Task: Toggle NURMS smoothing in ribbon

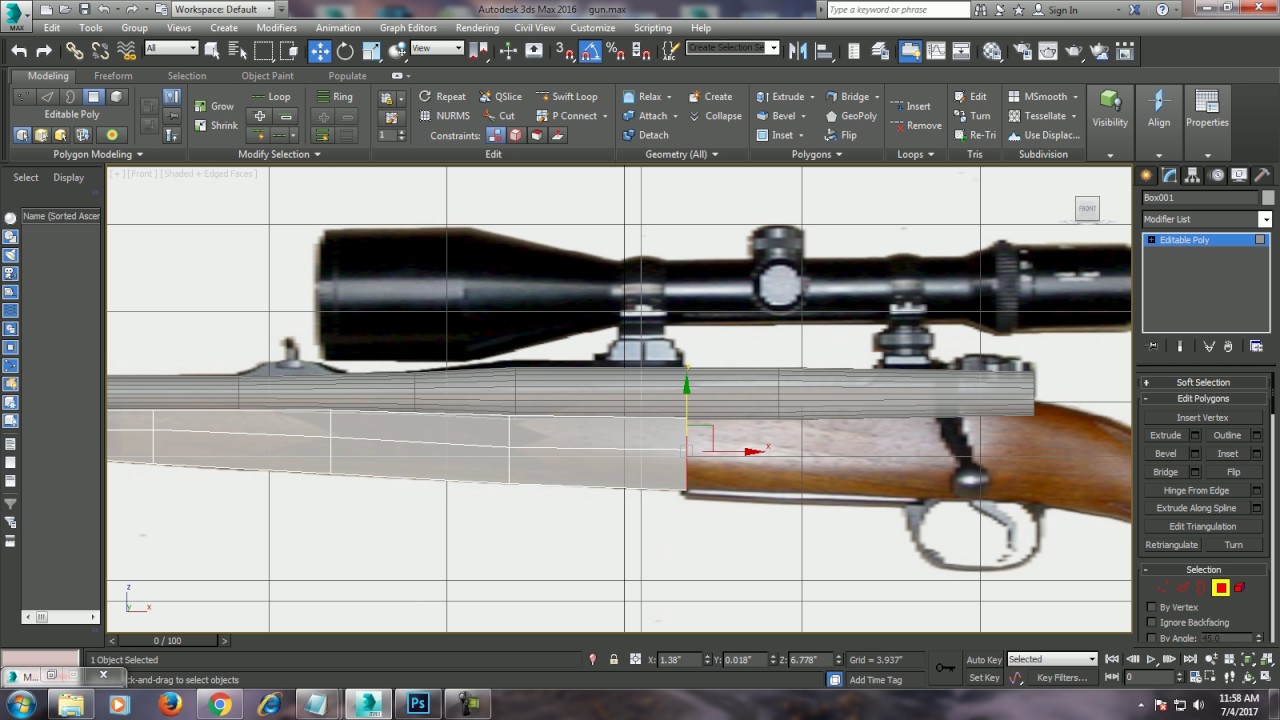Action: 443,116
